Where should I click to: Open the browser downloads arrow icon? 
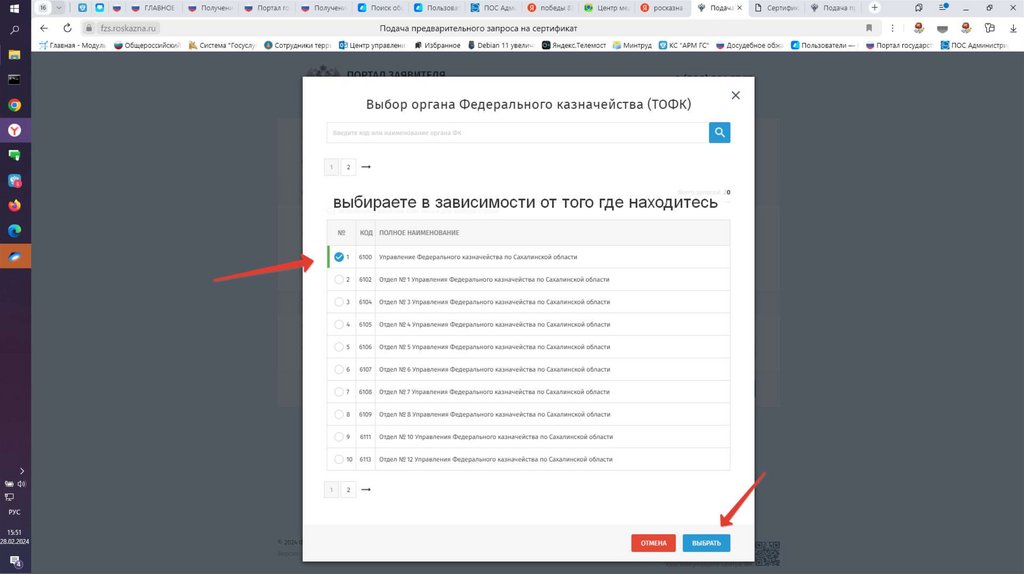pos(1013,28)
